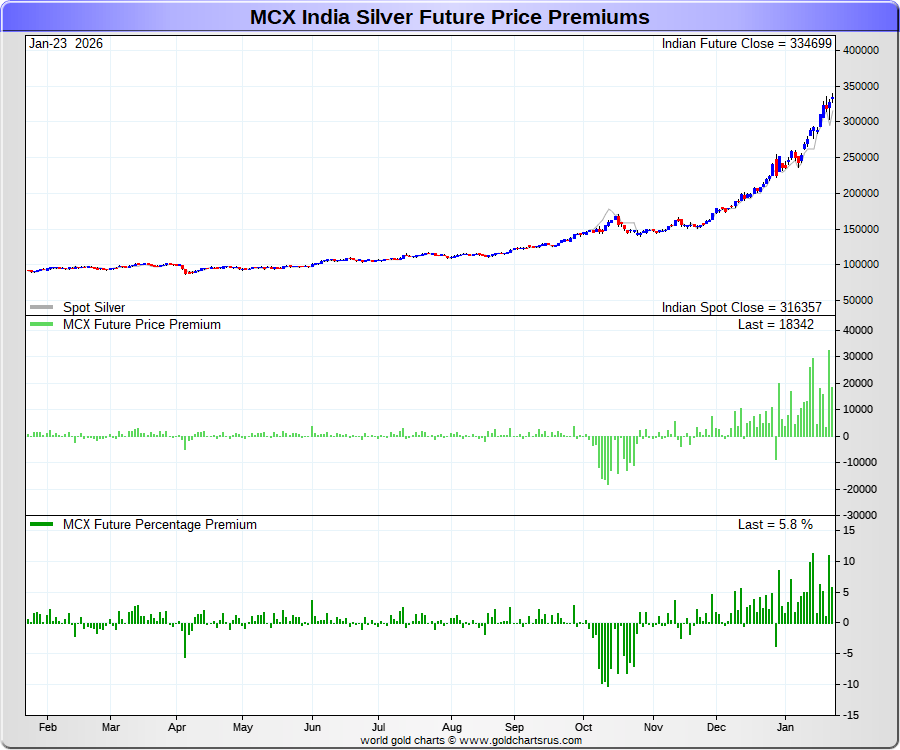Click the 250000 price axis label
The image size is (900, 750).
pos(861,158)
